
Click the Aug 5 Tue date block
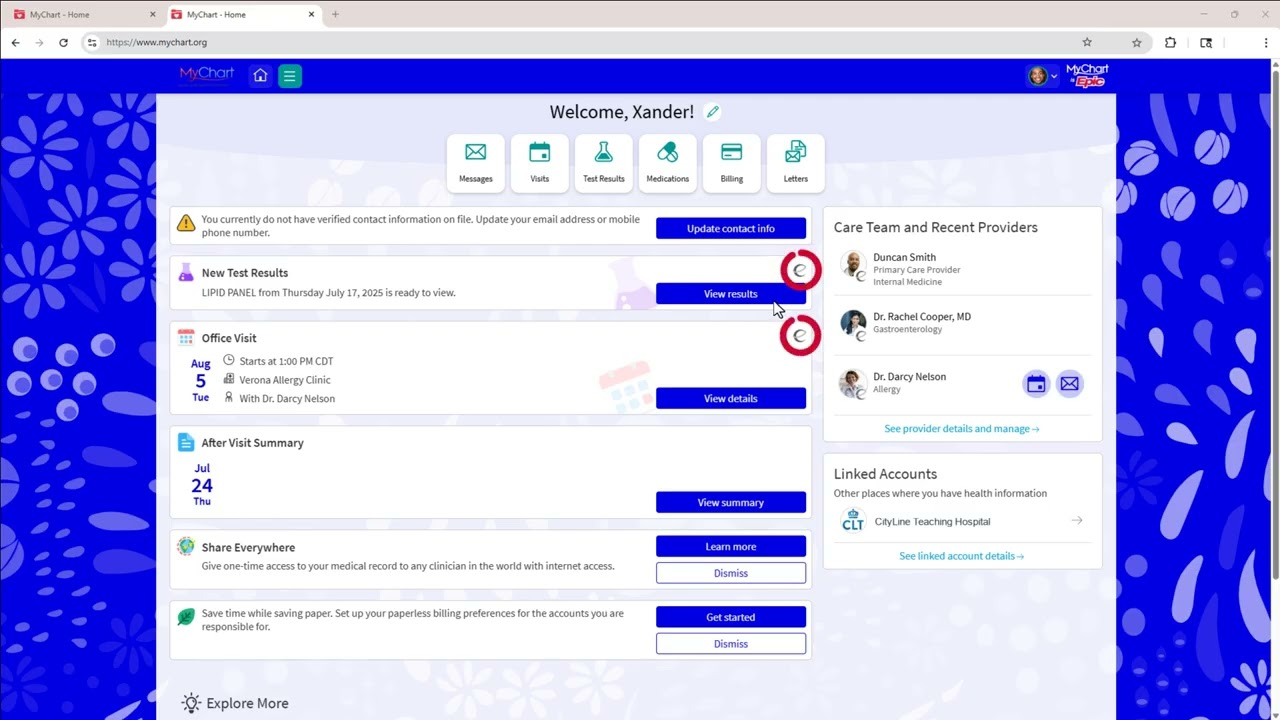201,381
